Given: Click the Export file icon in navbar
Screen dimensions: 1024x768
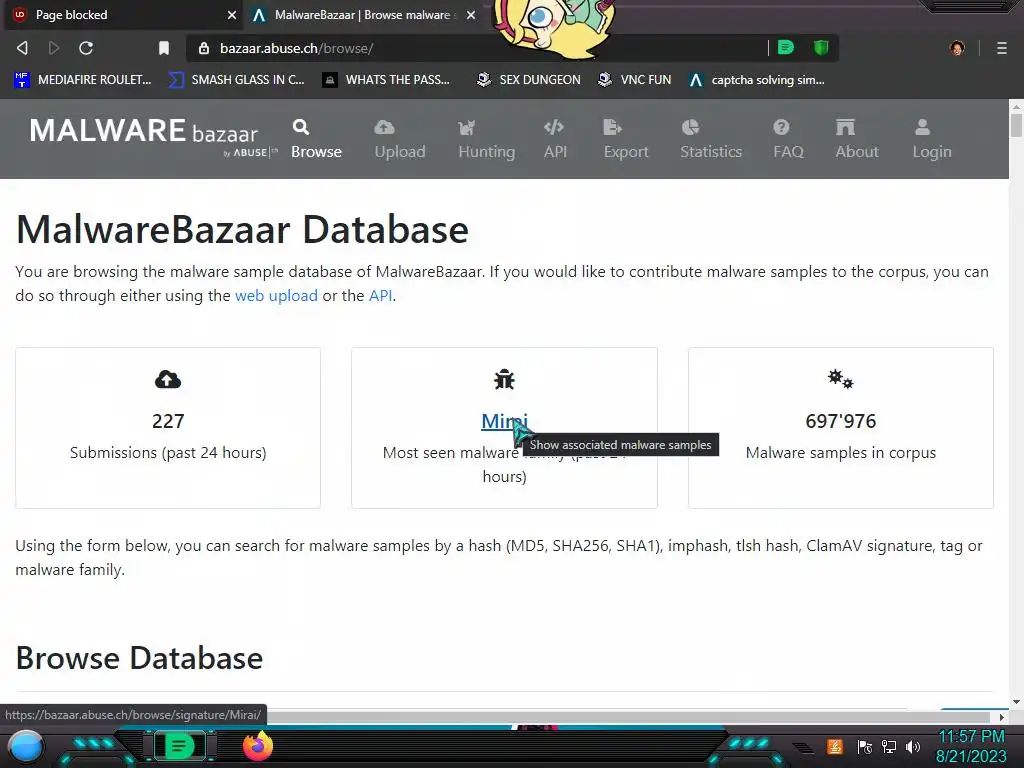Looking at the screenshot, I should coord(613,127).
